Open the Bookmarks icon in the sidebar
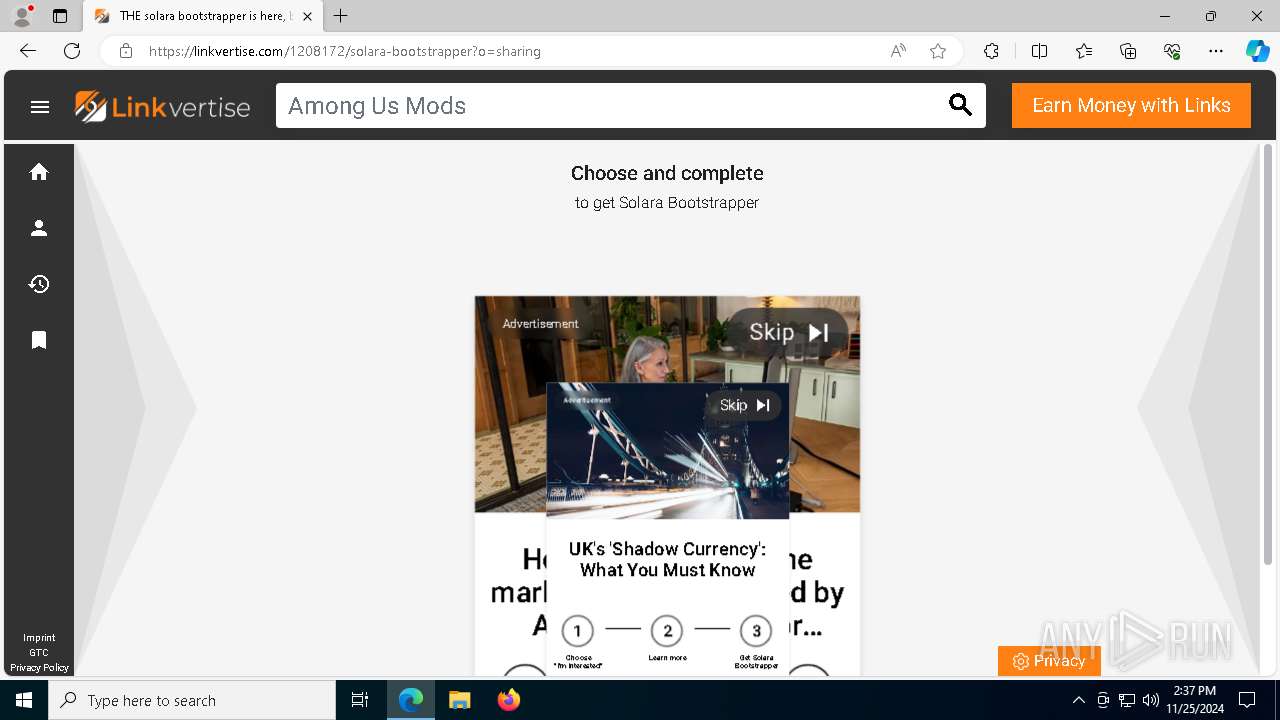Image resolution: width=1280 pixels, height=720 pixels. (39, 340)
